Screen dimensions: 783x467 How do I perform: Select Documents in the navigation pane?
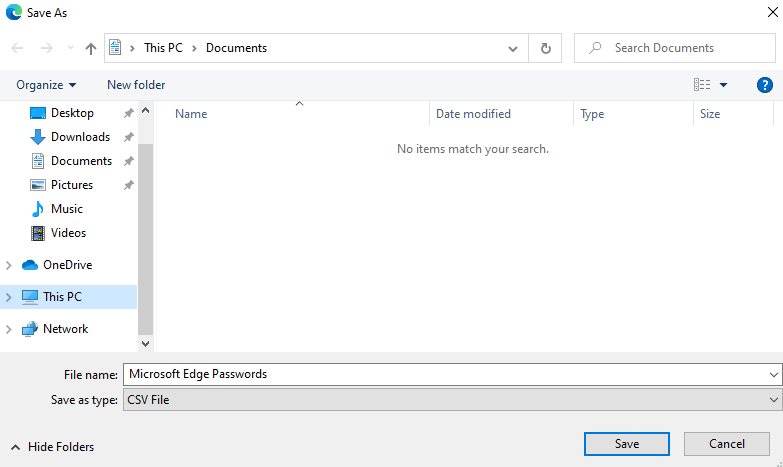(81, 161)
